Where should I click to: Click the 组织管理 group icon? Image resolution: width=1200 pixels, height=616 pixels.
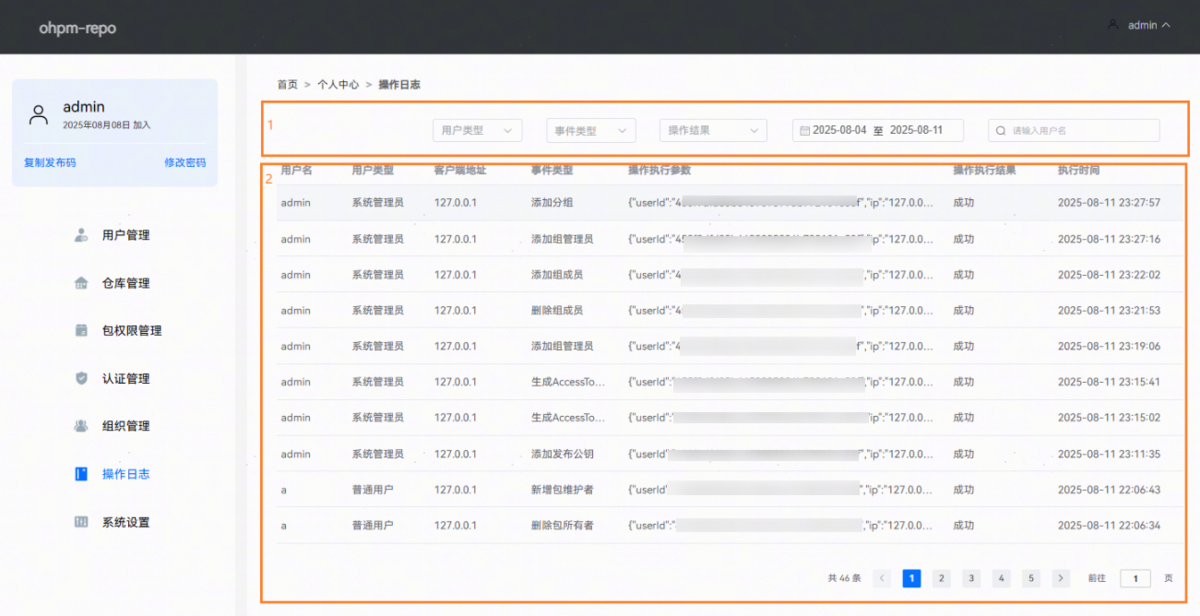[81, 426]
